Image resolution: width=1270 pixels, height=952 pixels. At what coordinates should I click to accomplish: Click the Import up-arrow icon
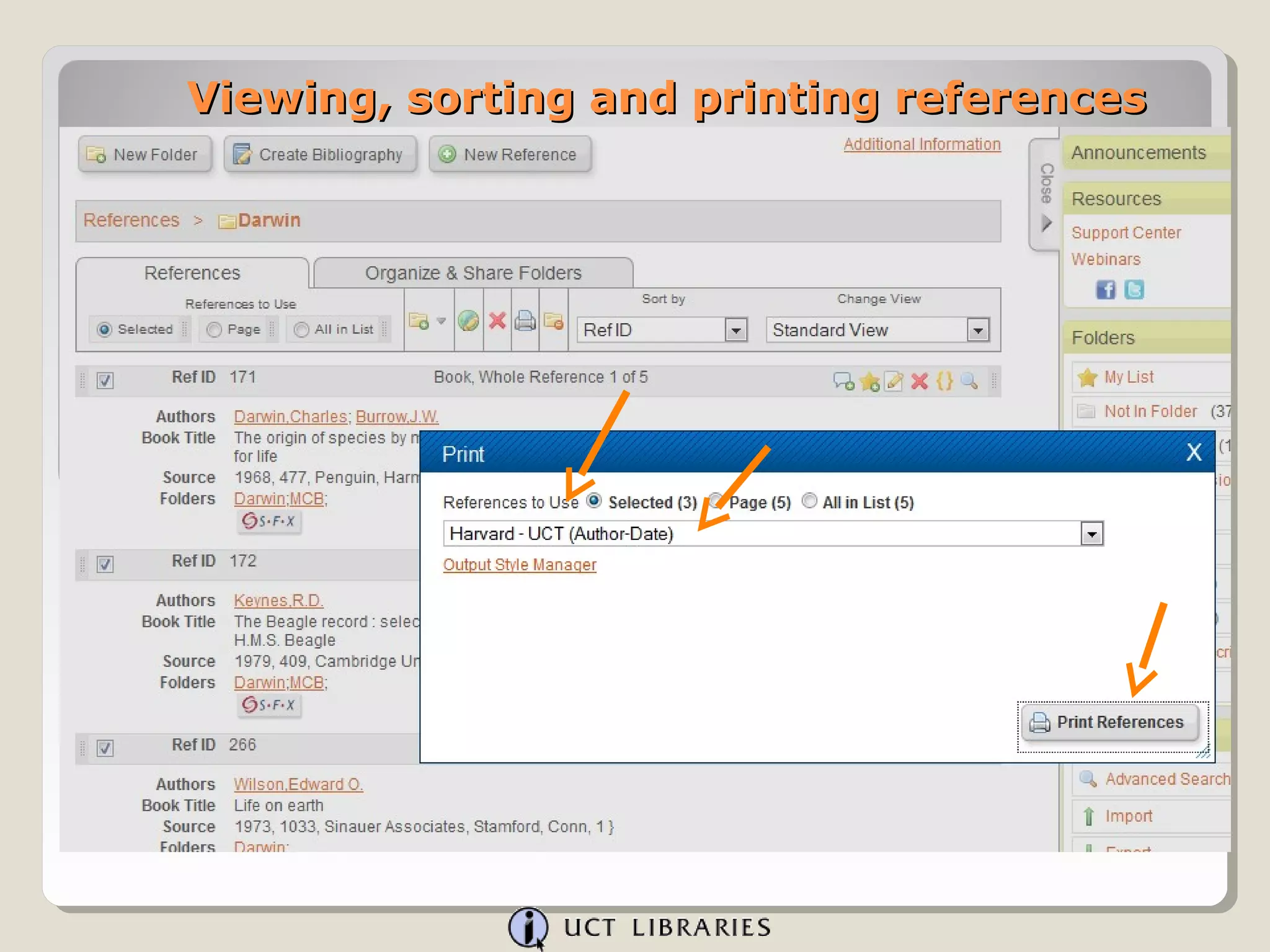tap(1088, 816)
